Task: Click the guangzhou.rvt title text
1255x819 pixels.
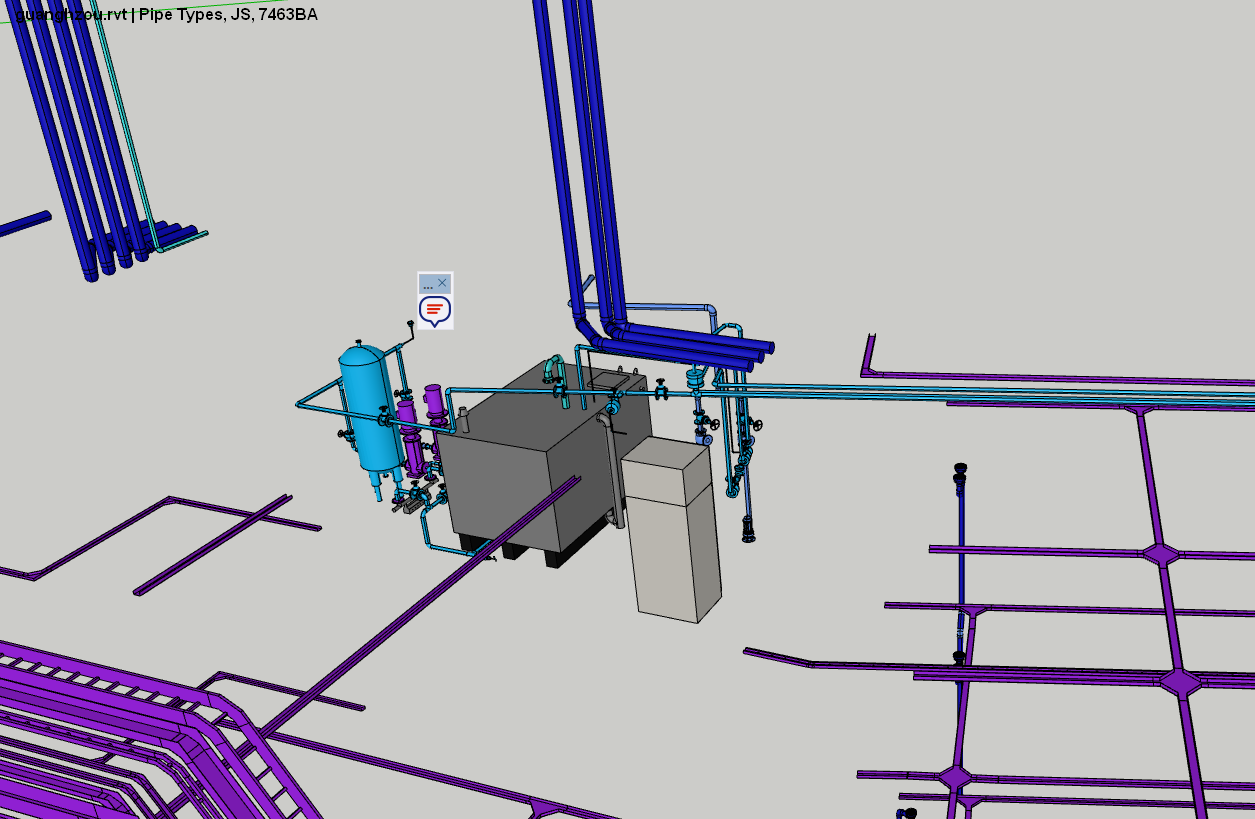Action: 70,14
